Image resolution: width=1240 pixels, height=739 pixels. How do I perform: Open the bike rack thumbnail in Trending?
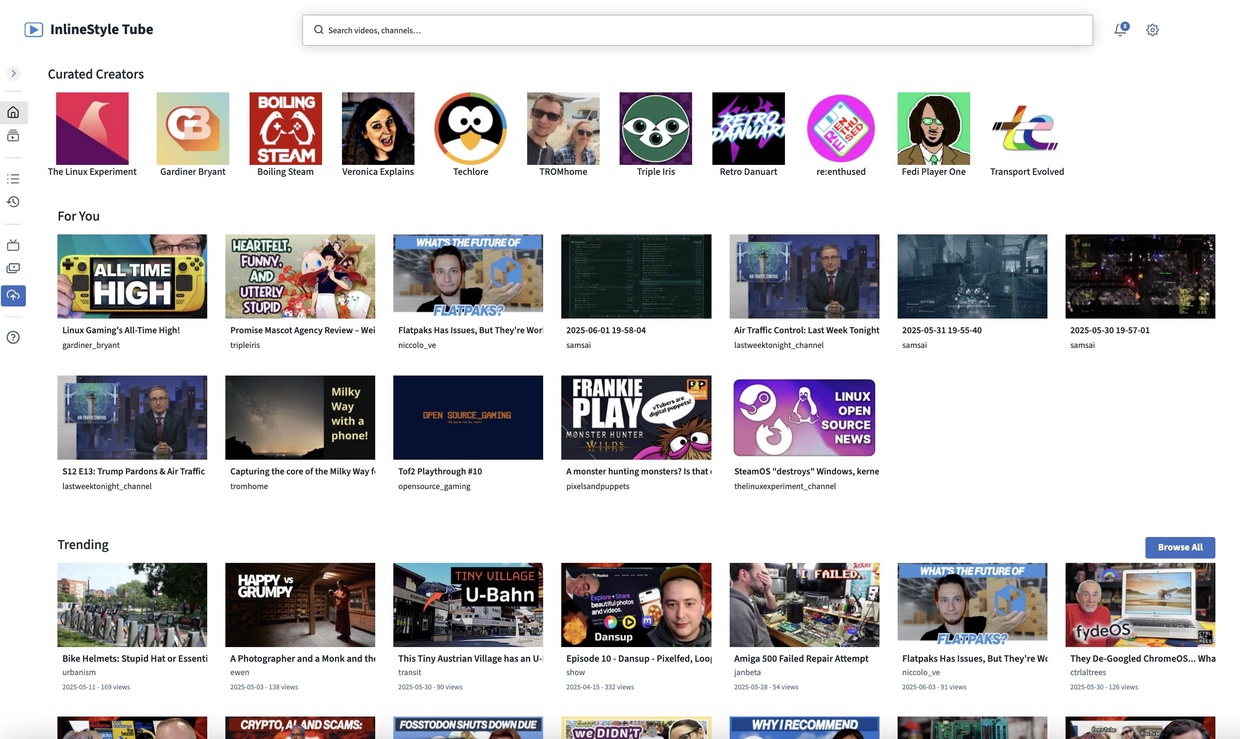pos(132,605)
